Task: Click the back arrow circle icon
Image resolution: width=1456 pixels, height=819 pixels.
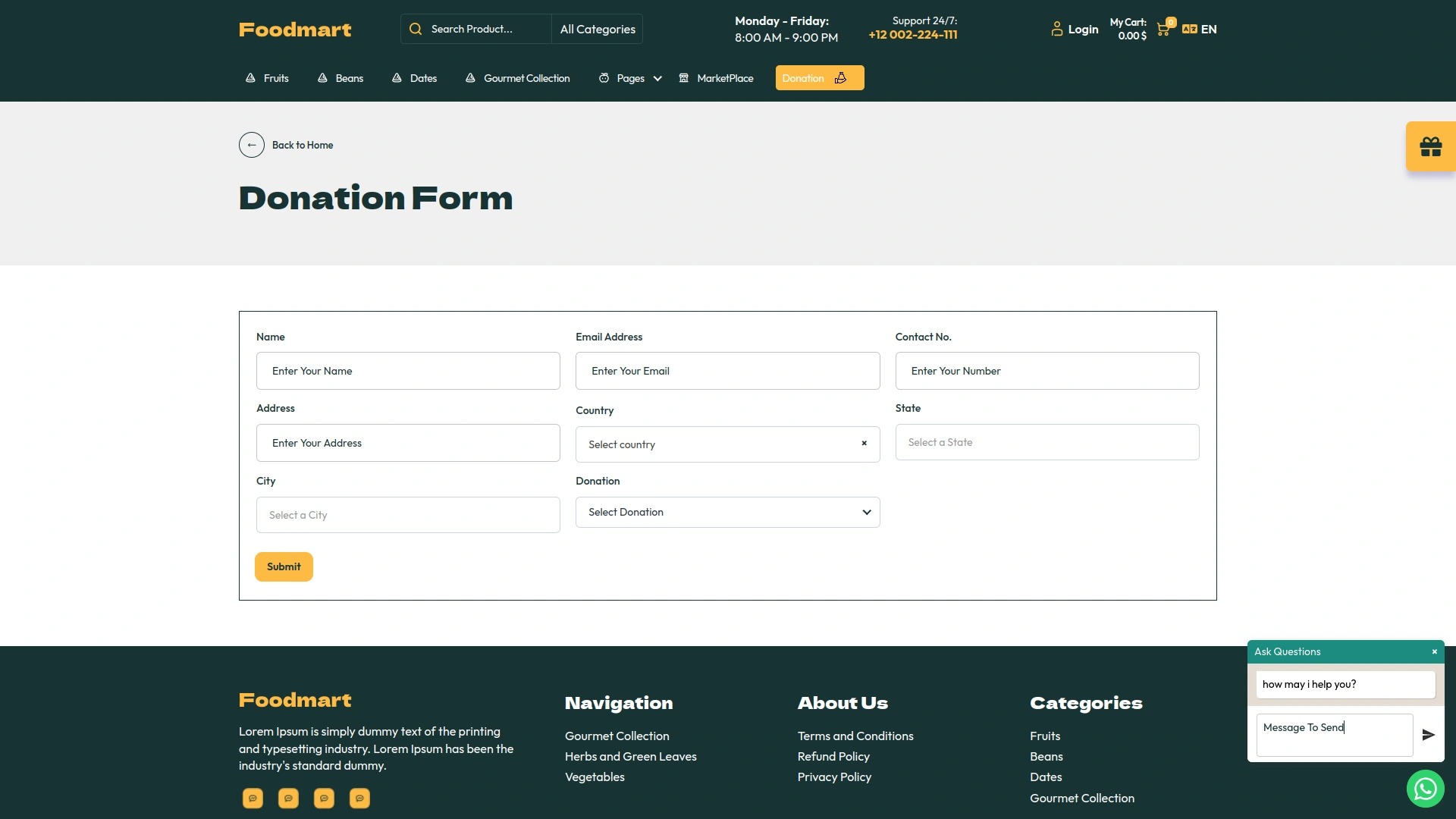Action: coord(252,145)
